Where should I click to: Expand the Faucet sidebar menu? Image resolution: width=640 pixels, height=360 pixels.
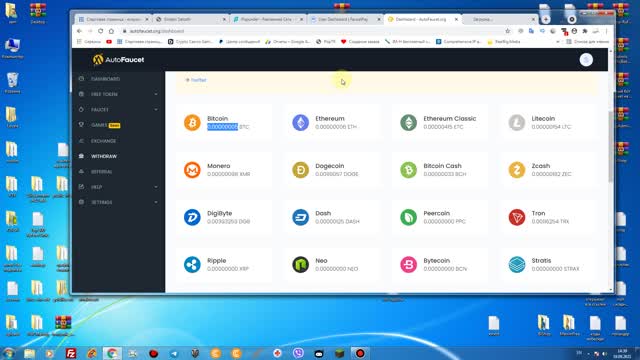click(x=118, y=110)
